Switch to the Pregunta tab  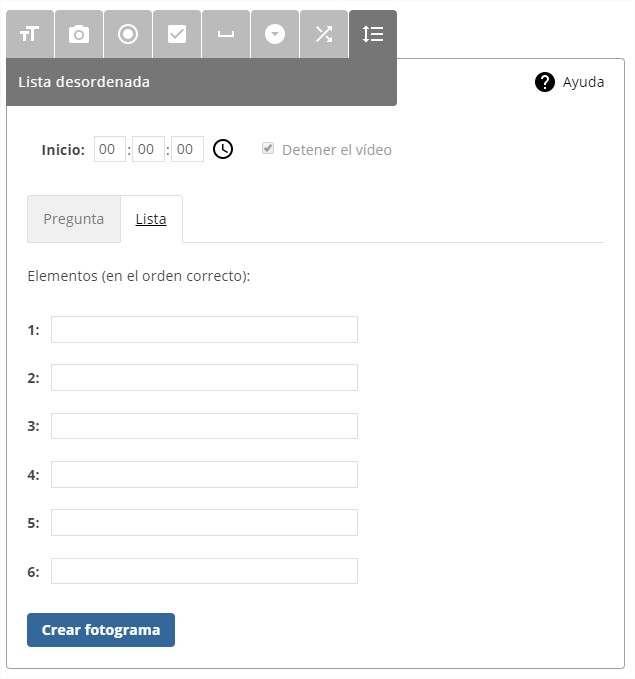pos(74,219)
